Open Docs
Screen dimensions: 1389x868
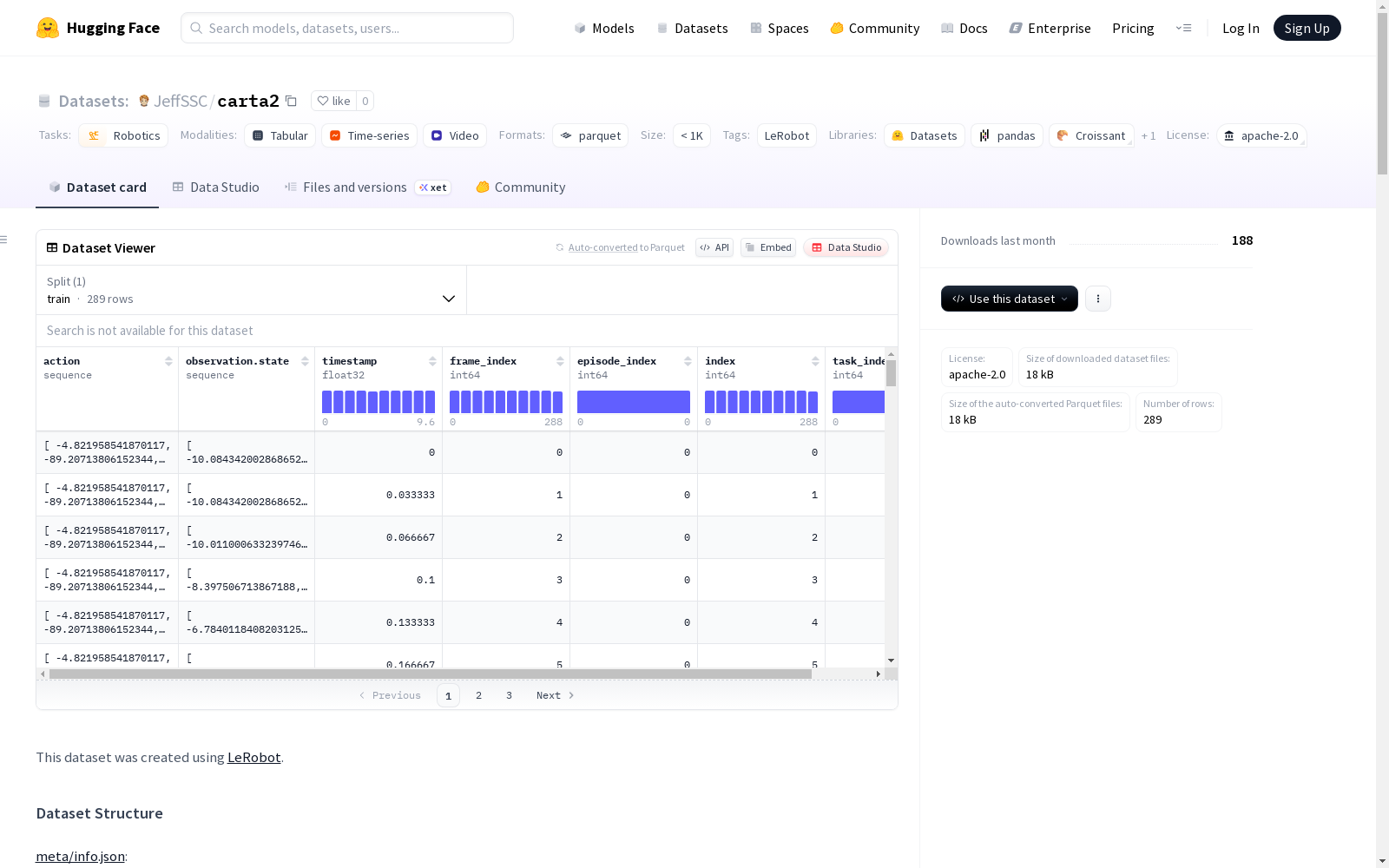(964, 28)
